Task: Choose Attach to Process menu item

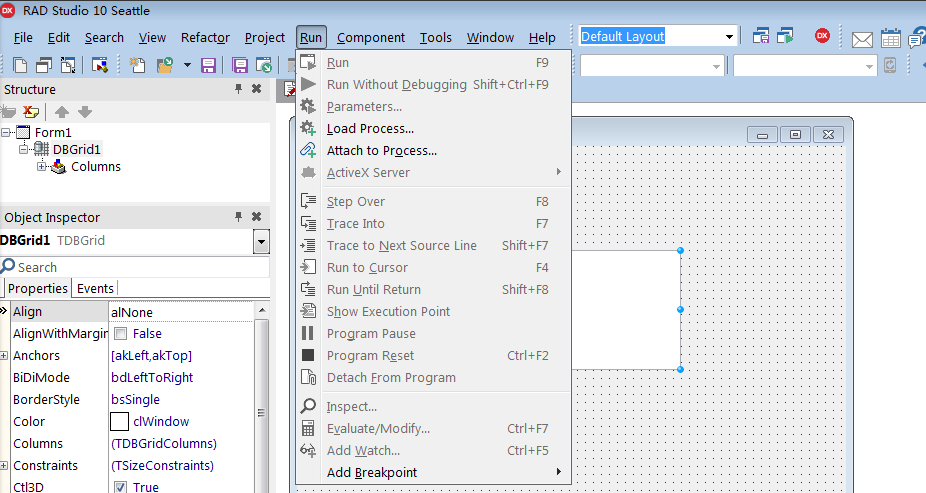Action: (433, 151)
